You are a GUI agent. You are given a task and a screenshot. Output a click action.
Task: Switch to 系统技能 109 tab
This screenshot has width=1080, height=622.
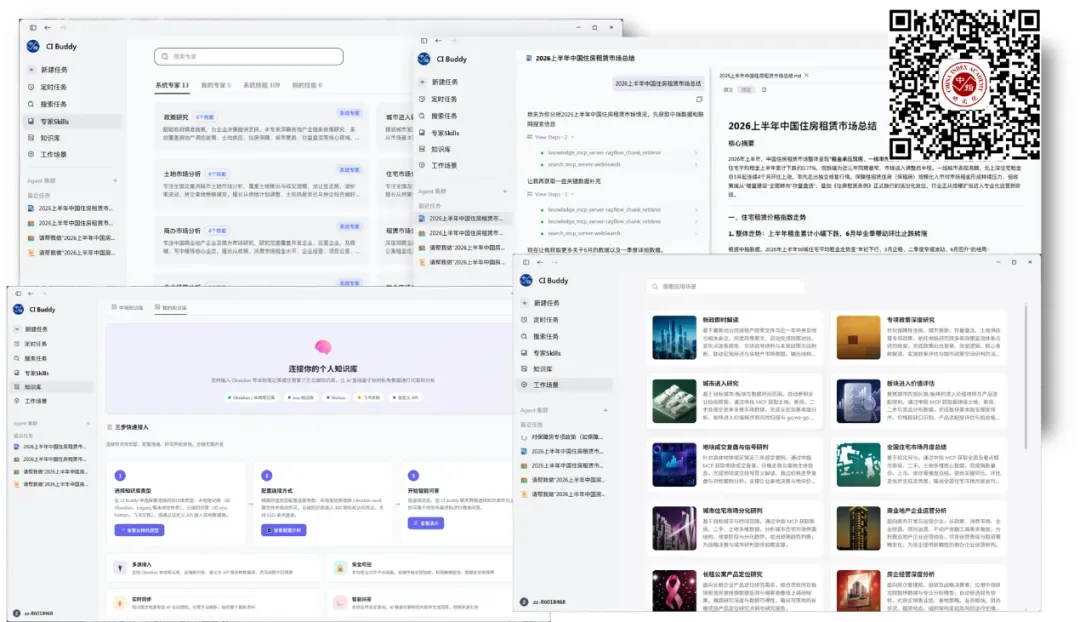[261, 85]
